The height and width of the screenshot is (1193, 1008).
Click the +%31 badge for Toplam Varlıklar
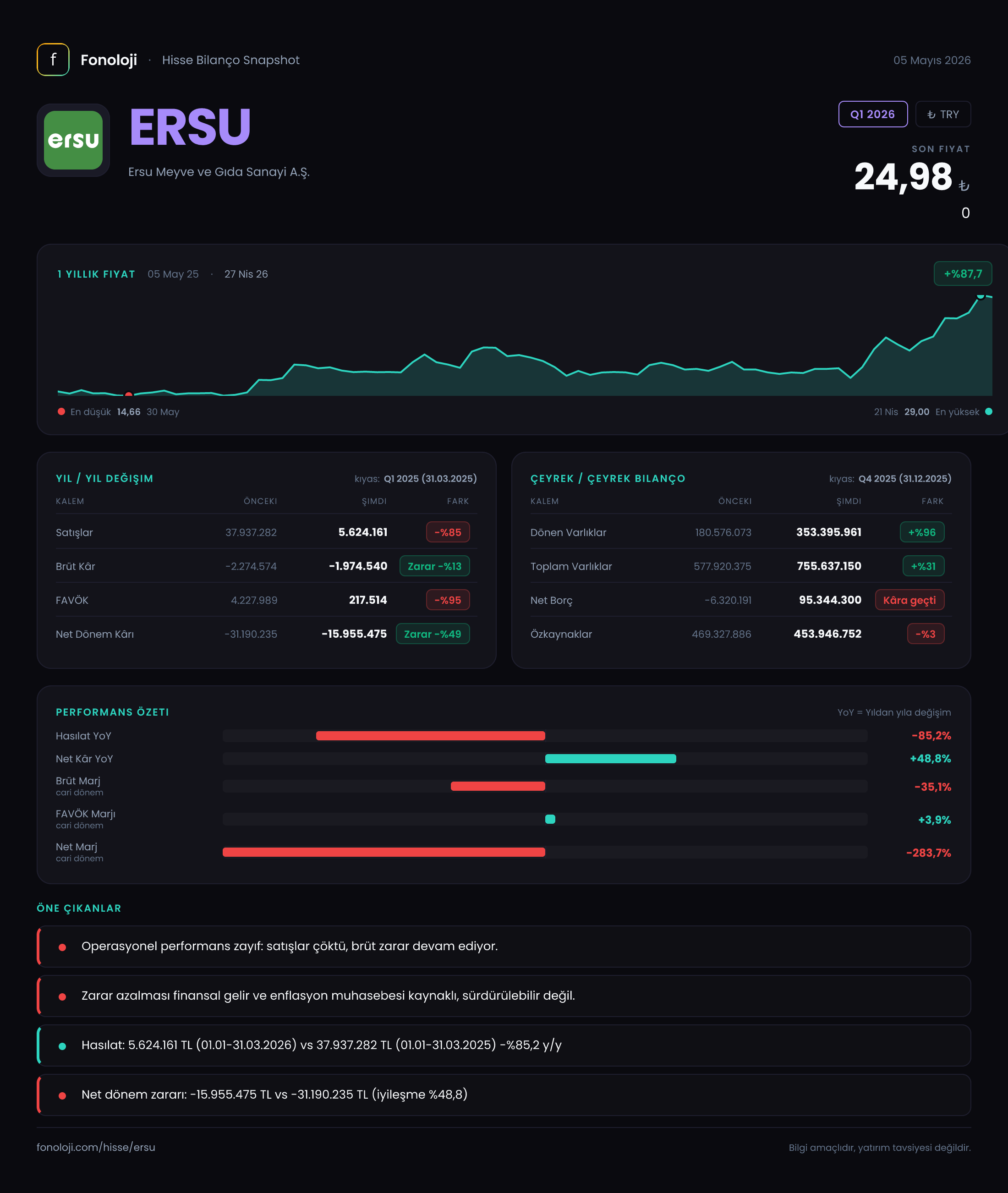[x=923, y=566]
